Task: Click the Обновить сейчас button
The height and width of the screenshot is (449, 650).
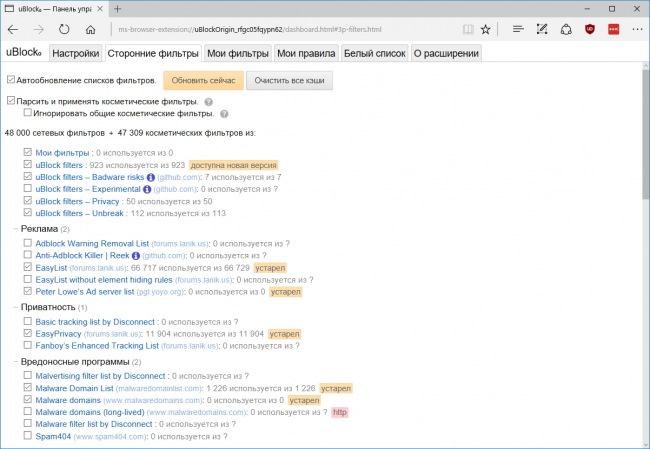Action: [203, 80]
